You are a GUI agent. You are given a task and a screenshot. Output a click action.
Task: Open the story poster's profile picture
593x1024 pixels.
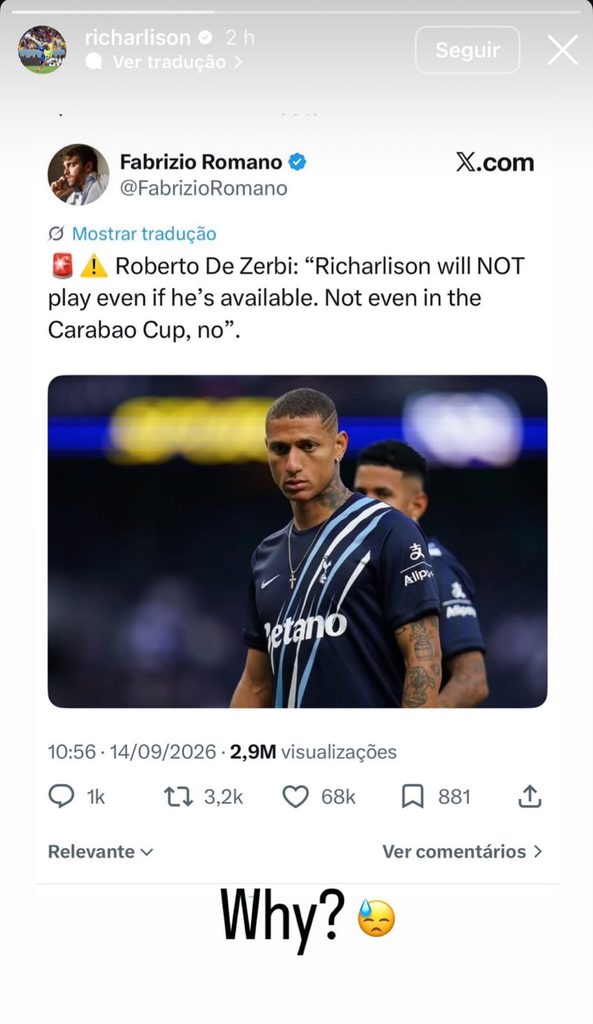click(x=42, y=50)
